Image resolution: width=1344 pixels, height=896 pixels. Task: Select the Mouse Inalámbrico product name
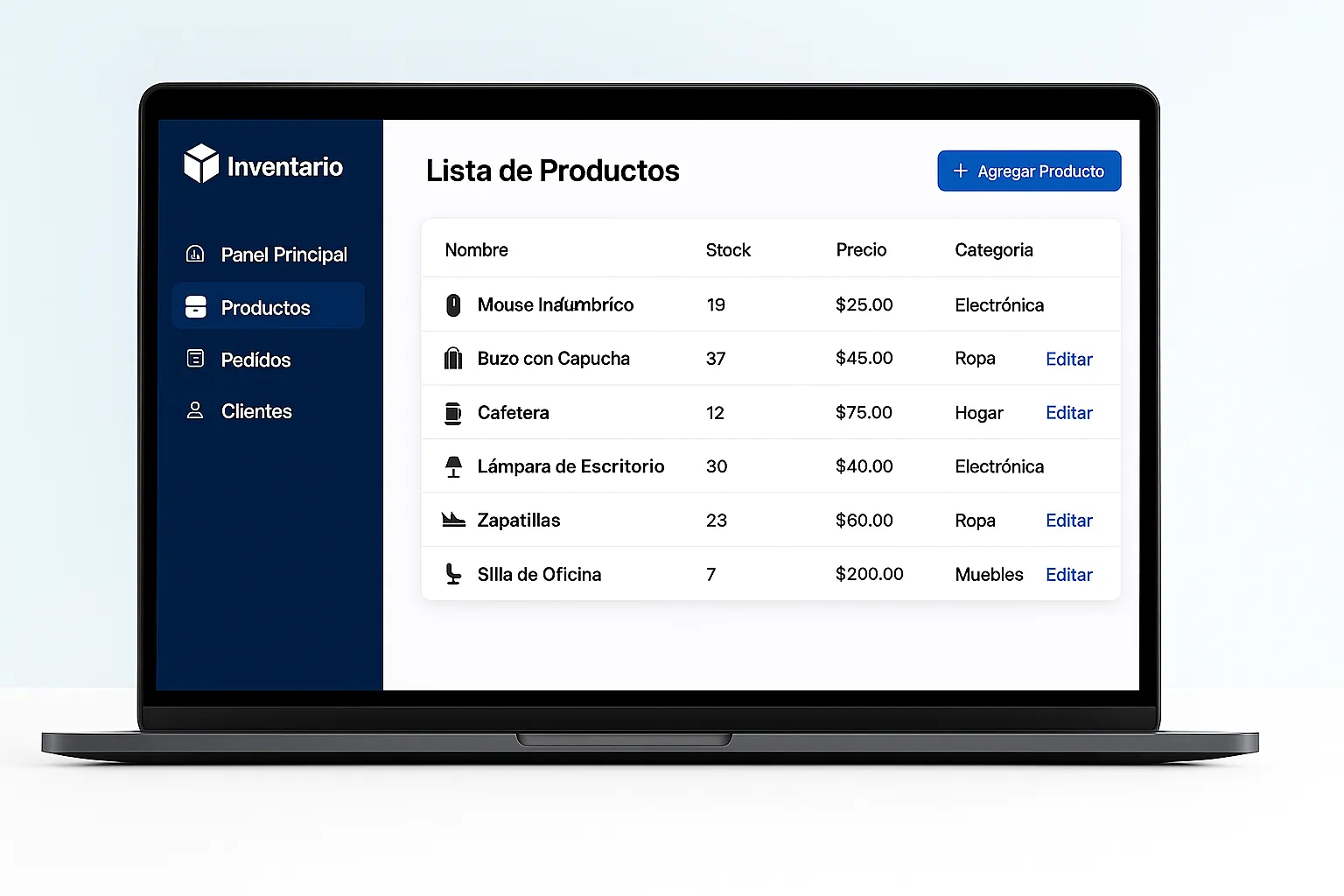click(x=556, y=304)
